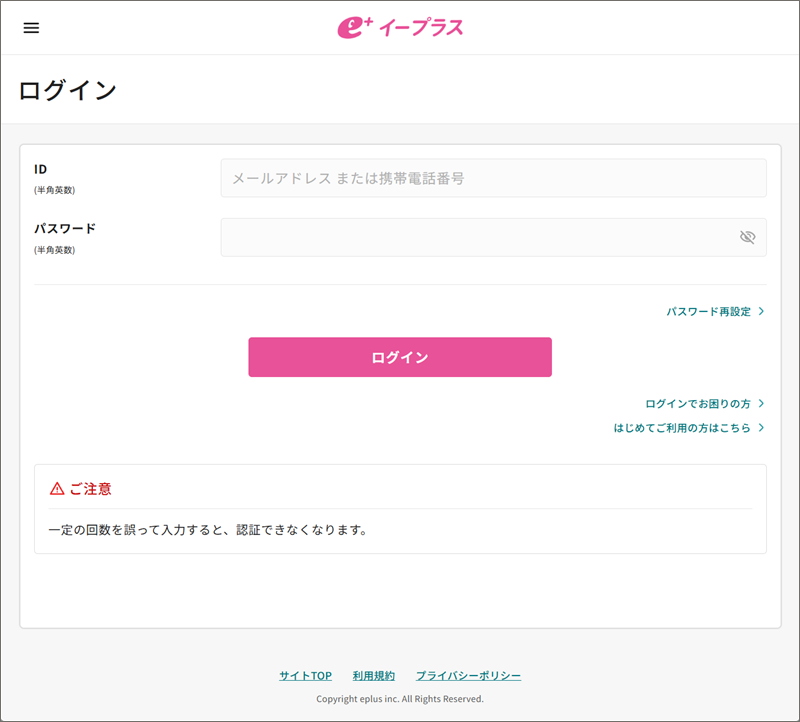Image resolution: width=800 pixels, height=722 pixels.
Task: Open the パスワード再設定 link
Action: 708,312
